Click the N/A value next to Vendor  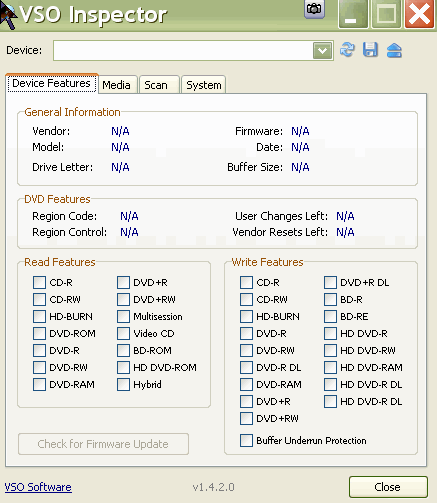click(120, 131)
